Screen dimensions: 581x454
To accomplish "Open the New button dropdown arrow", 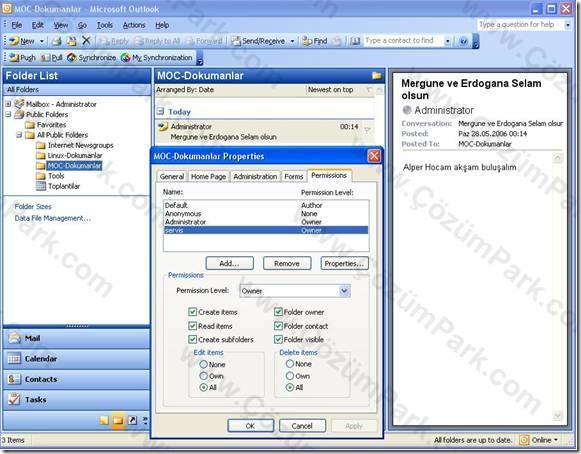I will (42, 41).
